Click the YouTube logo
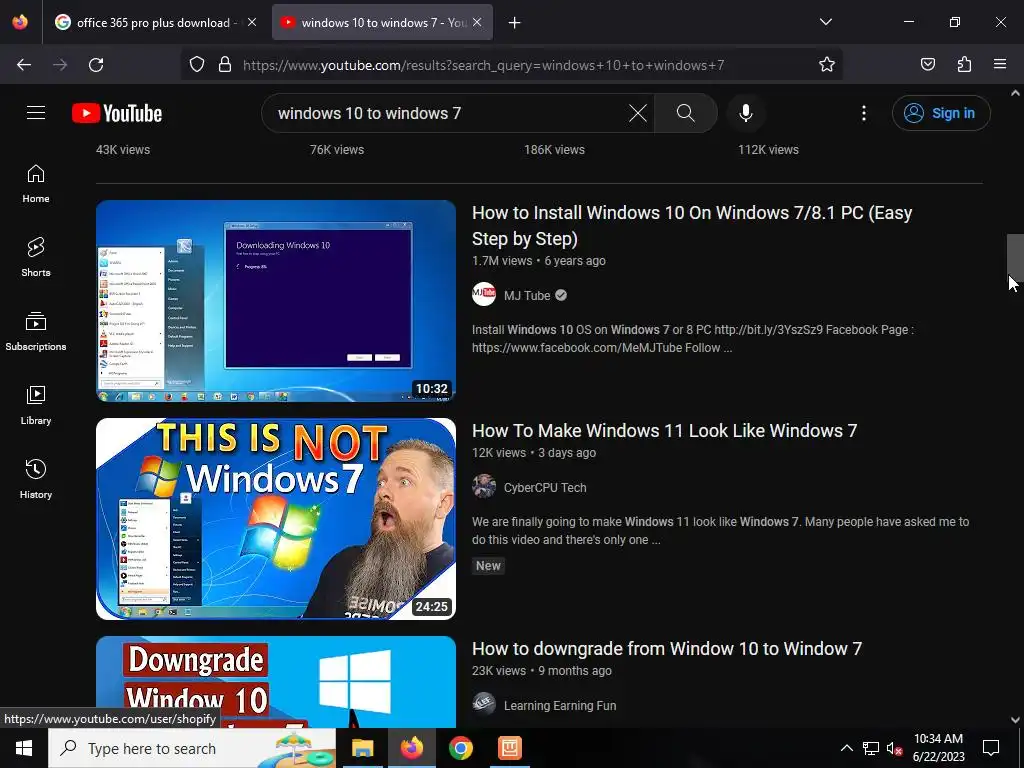 point(117,114)
